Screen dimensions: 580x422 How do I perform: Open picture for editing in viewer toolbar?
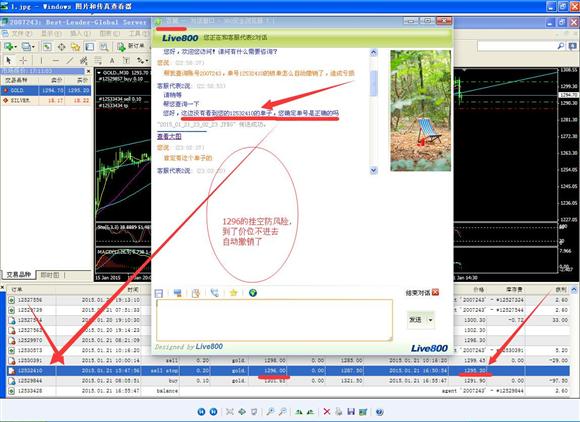pos(363,412)
